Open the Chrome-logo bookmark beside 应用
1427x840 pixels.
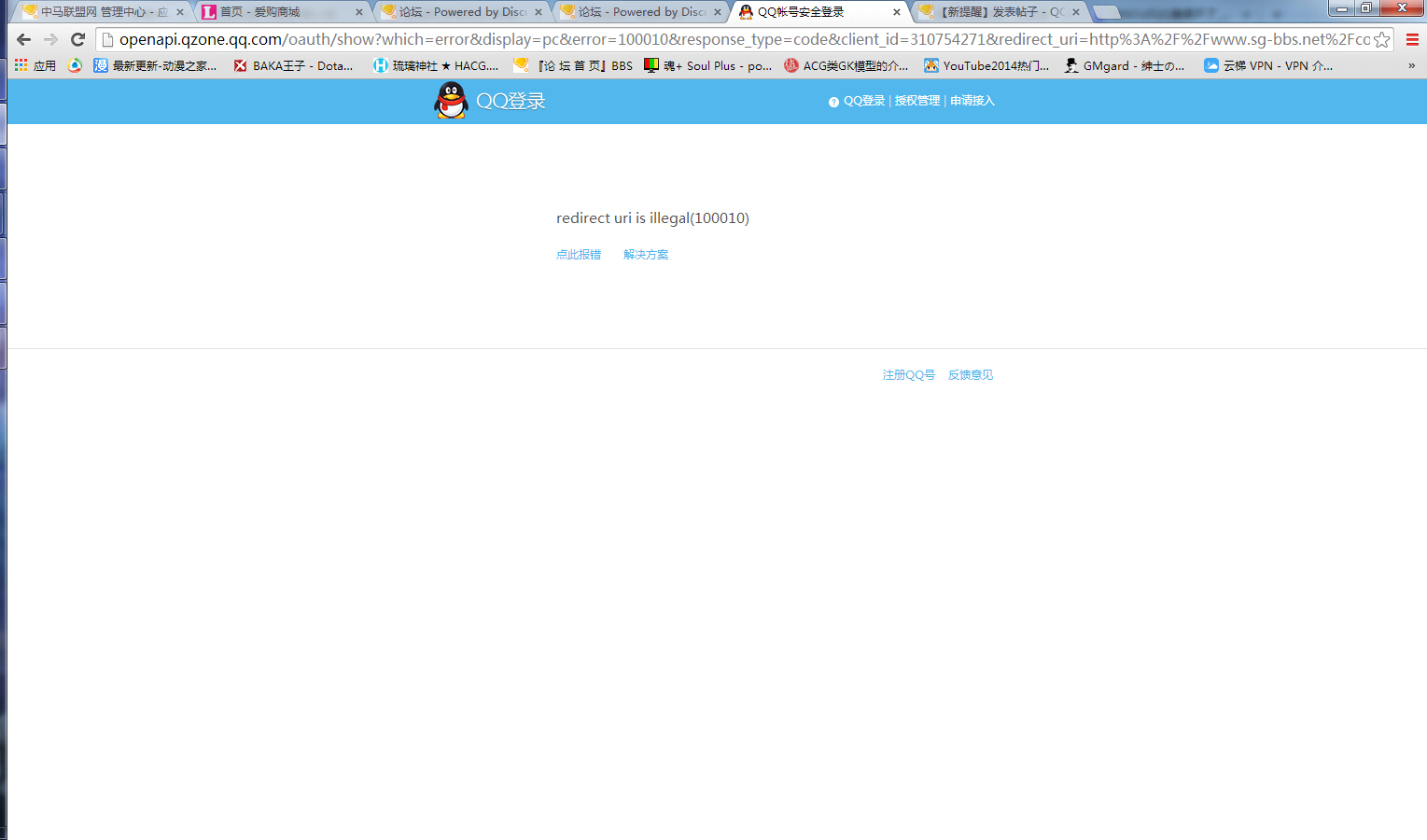75,65
